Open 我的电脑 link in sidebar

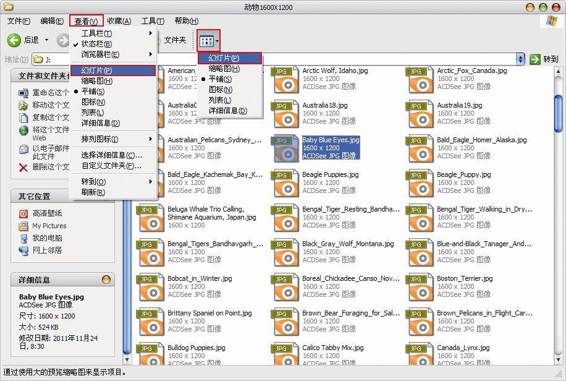coord(47,238)
